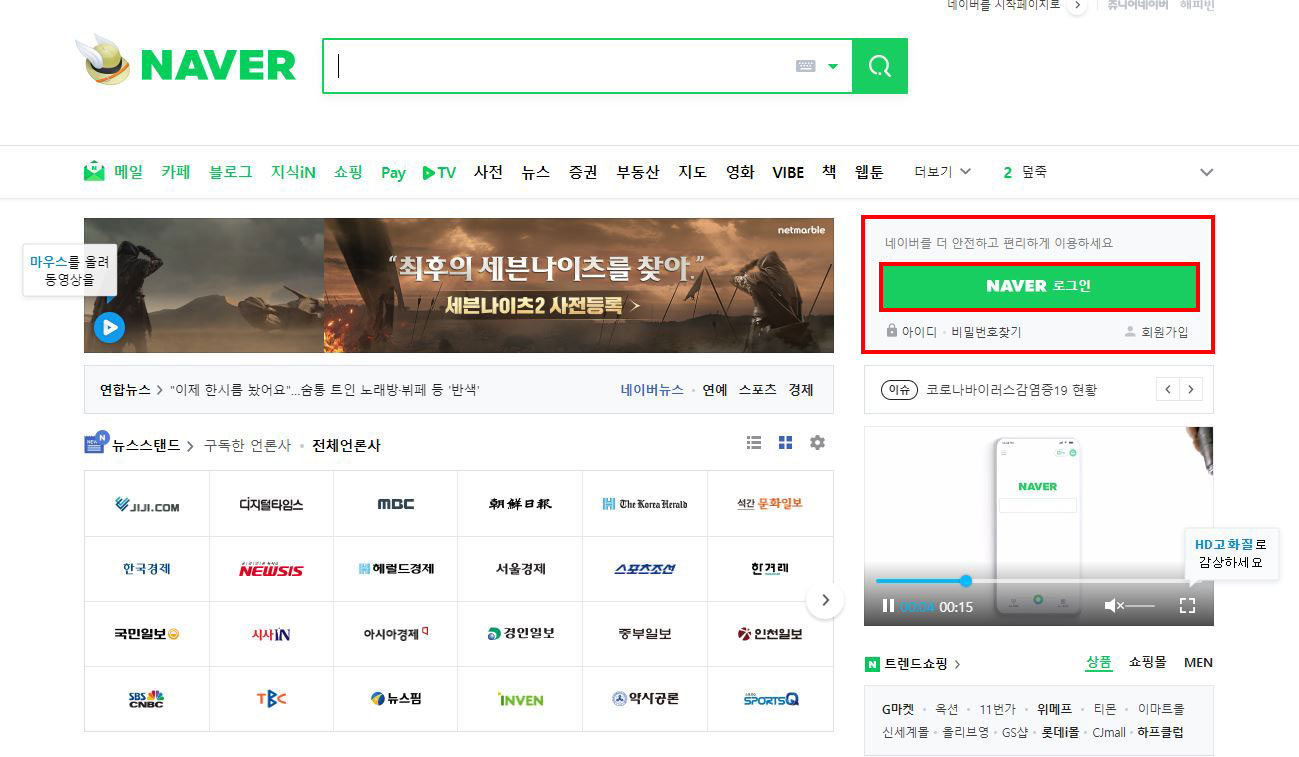
Task: Open 스포츠조선 press logo
Action: click(644, 569)
